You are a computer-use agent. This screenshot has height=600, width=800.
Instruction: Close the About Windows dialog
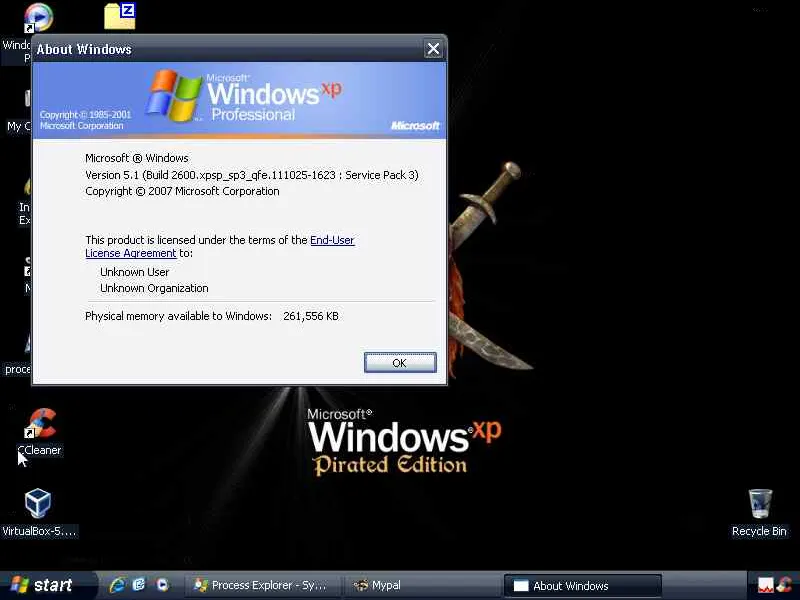coord(433,49)
